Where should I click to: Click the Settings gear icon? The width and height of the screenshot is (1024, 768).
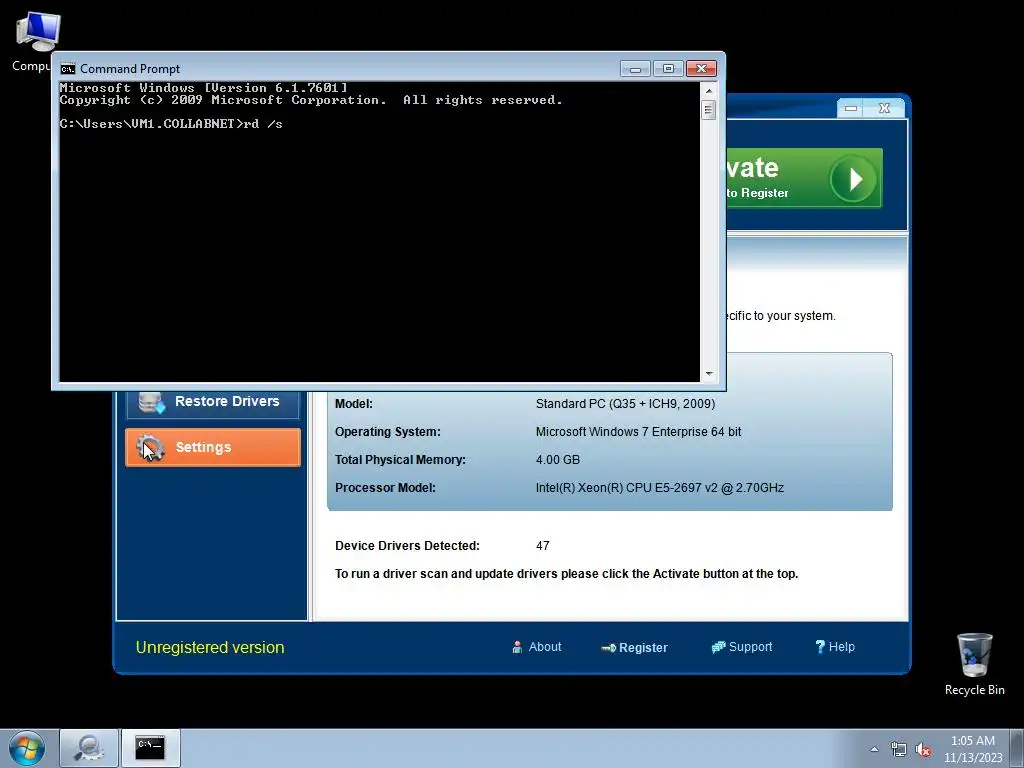(150, 447)
